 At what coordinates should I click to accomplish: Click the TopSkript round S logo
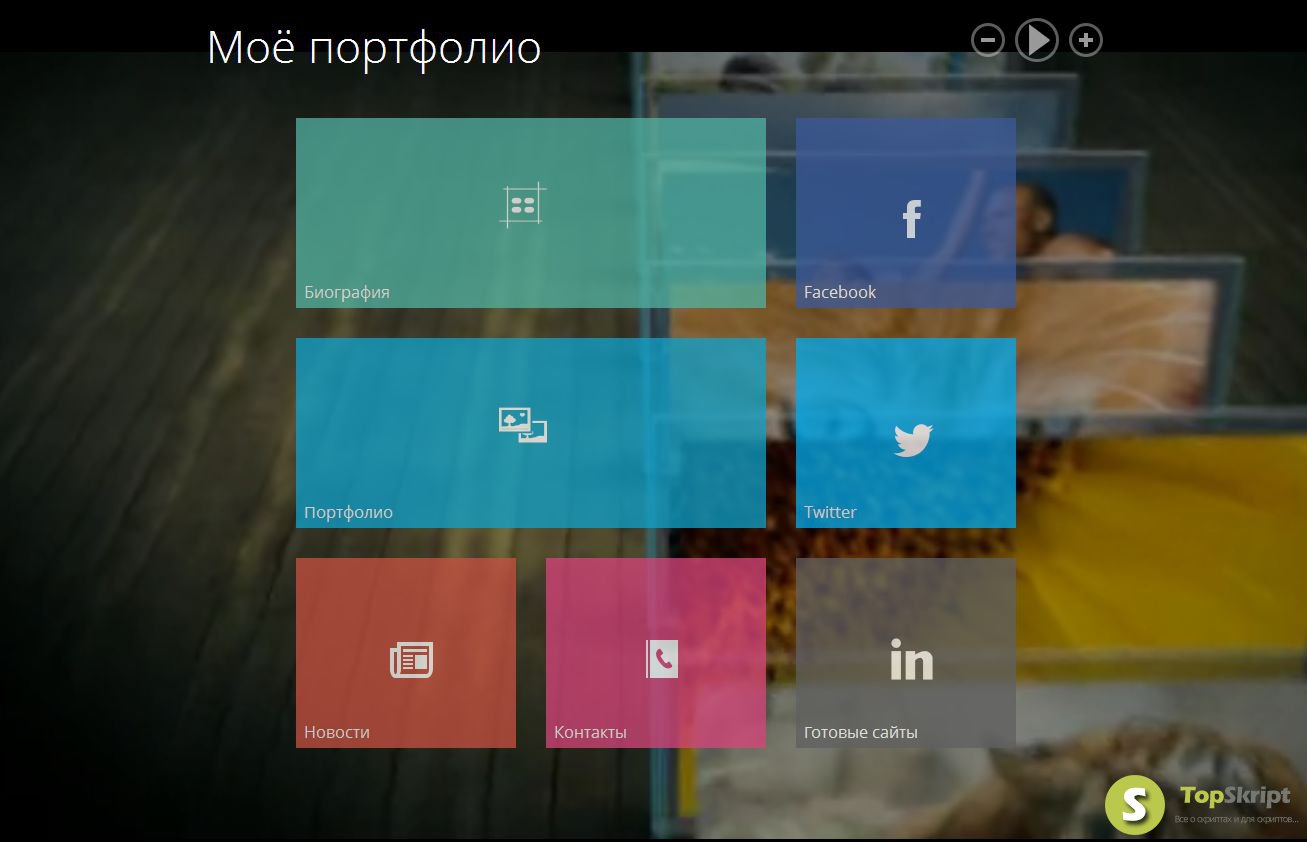tap(1135, 804)
